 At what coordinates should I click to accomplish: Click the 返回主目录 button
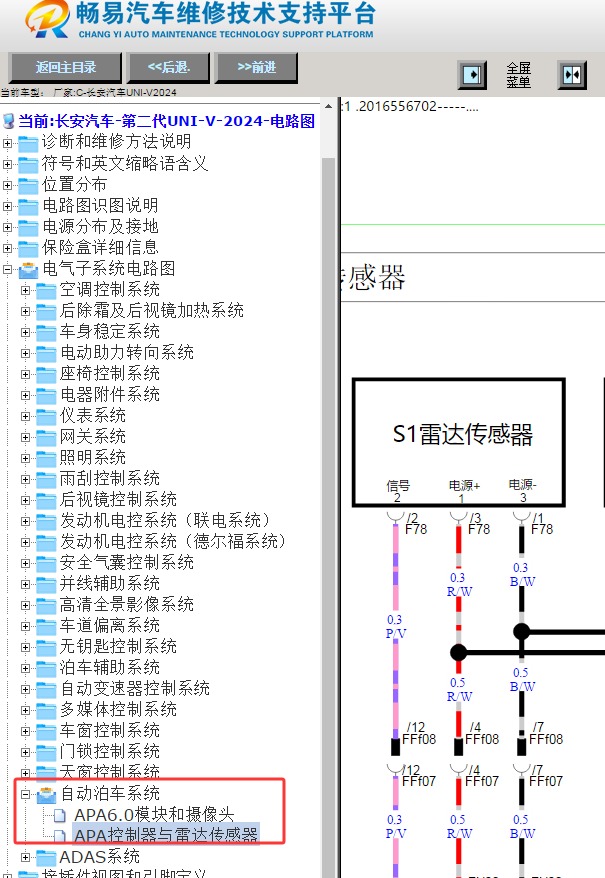[x=66, y=68]
